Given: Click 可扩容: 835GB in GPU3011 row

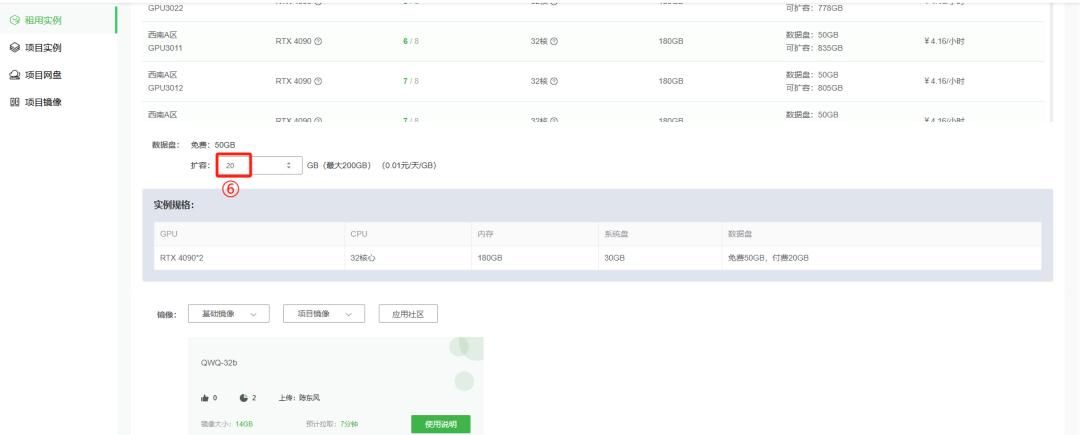Looking at the screenshot, I should point(814,48).
